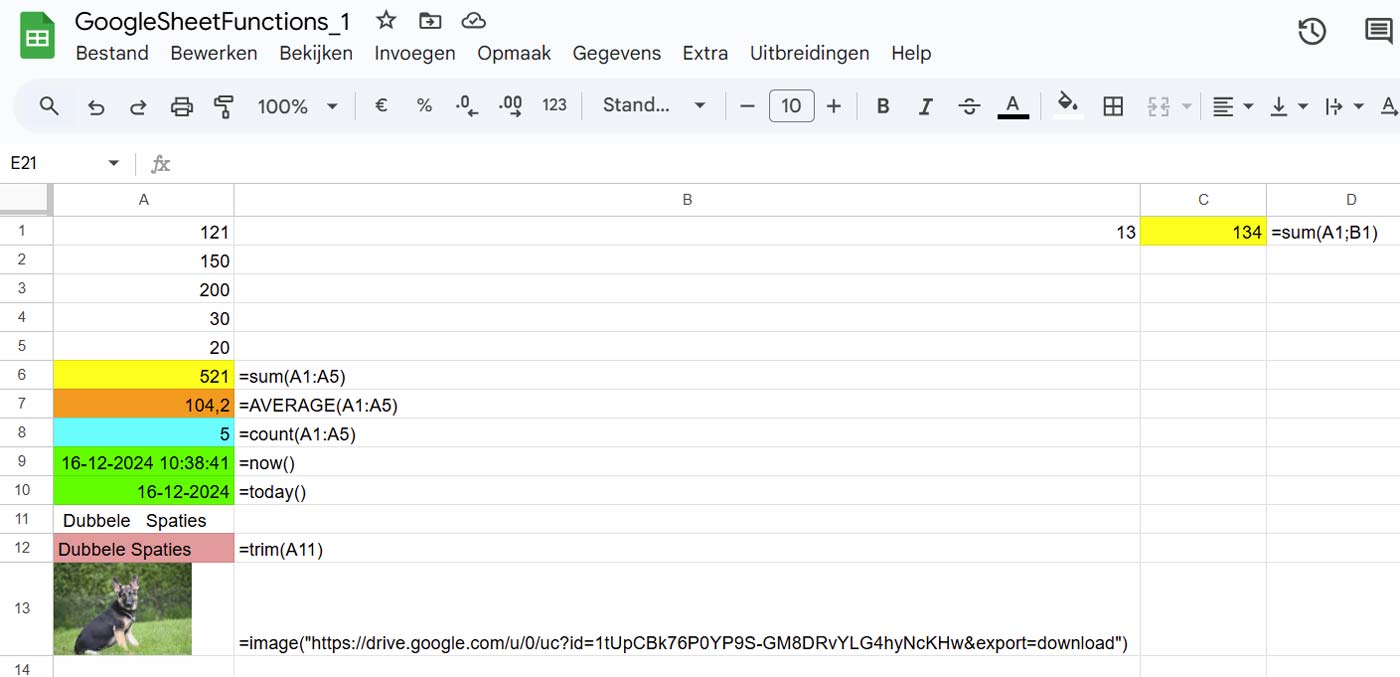Click the fill color bucket icon
Screen dimensions: 1400x677
tap(1067, 105)
